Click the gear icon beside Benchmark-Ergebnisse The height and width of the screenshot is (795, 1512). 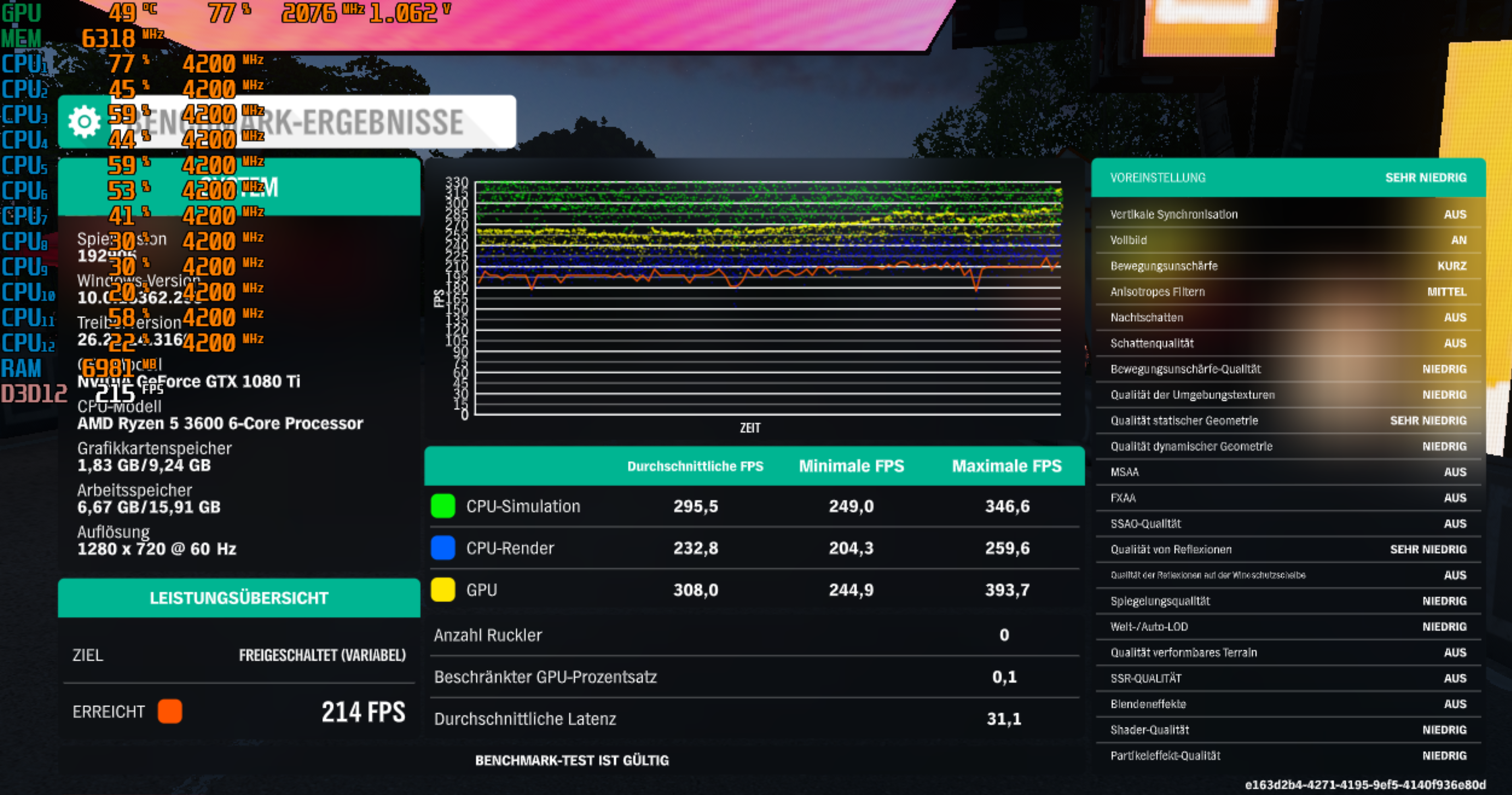[85, 122]
